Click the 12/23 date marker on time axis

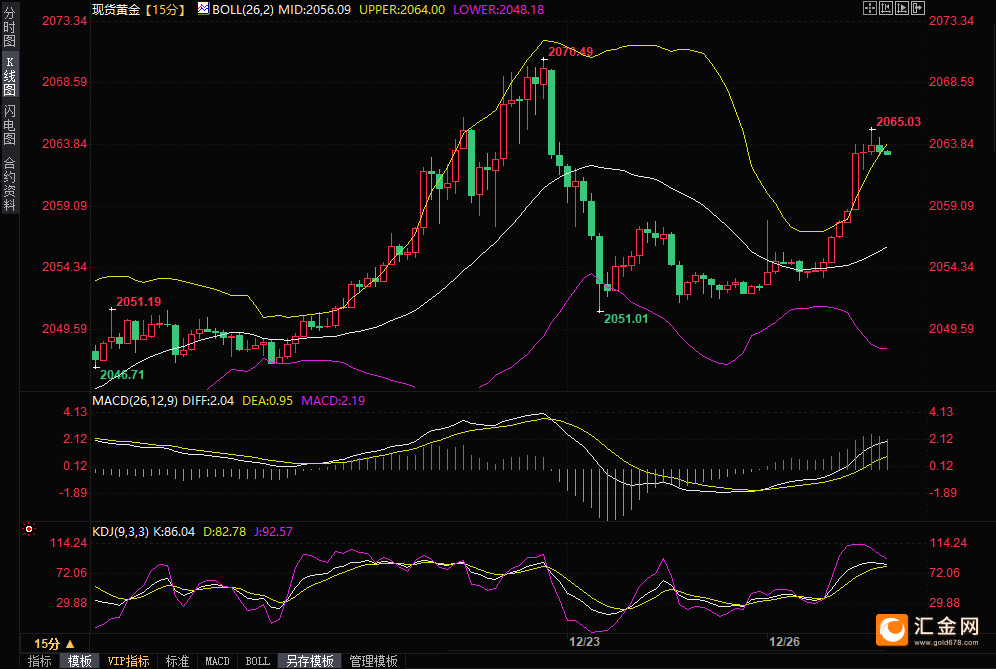pos(584,642)
